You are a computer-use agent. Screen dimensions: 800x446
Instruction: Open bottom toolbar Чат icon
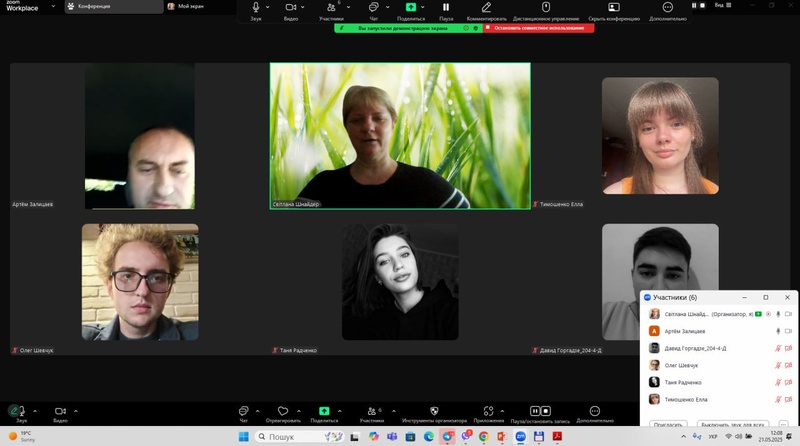243,411
